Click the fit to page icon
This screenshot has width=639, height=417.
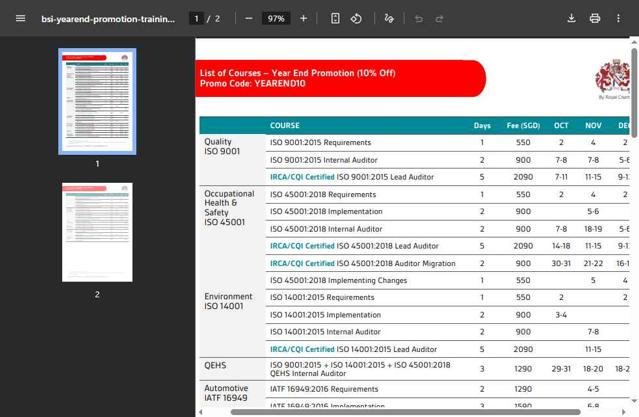(x=335, y=18)
